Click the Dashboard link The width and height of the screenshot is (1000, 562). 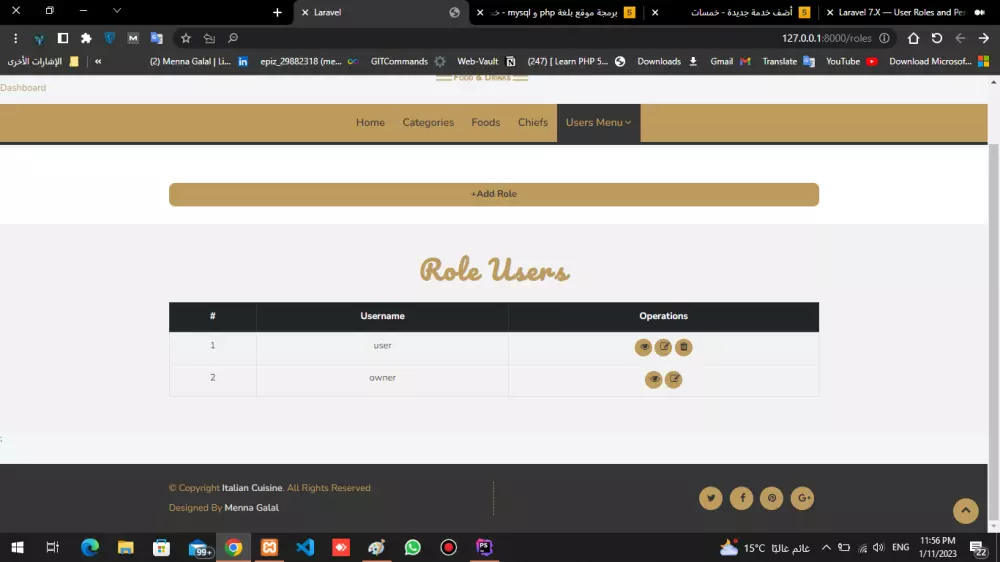tap(23, 88)
